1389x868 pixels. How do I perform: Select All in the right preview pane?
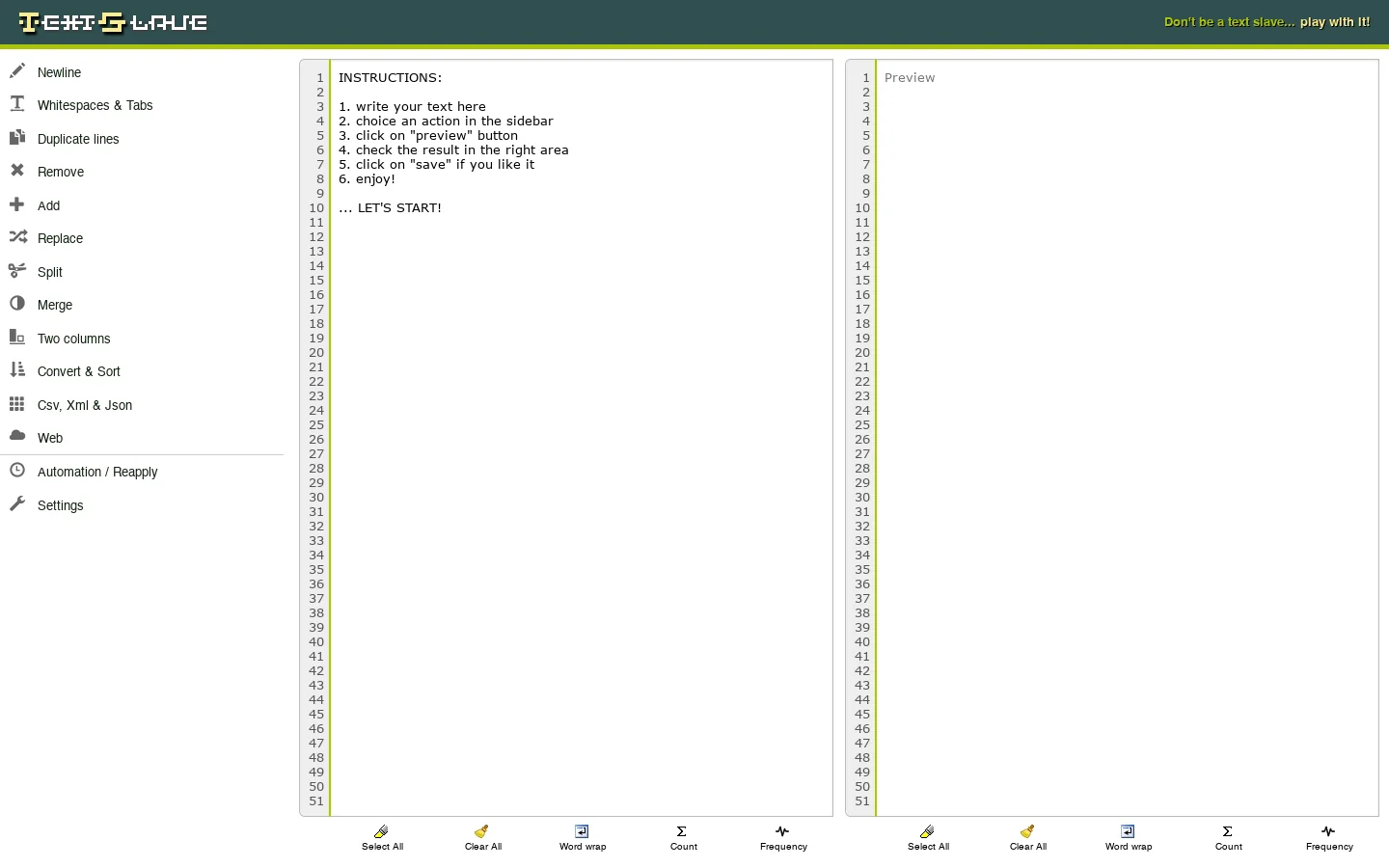coord(928,837)
